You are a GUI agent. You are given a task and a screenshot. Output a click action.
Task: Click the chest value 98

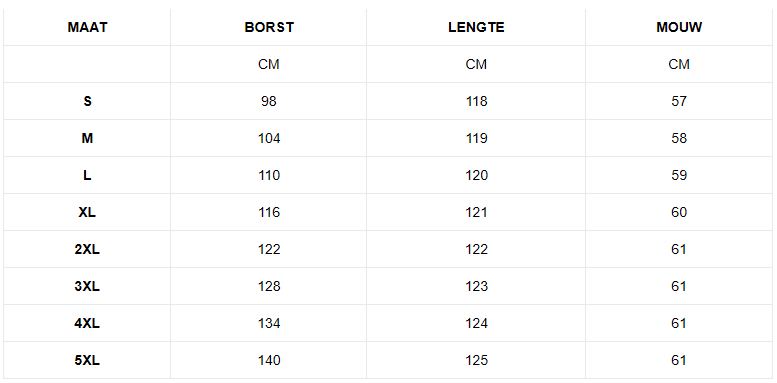click(x=269, y=101)
